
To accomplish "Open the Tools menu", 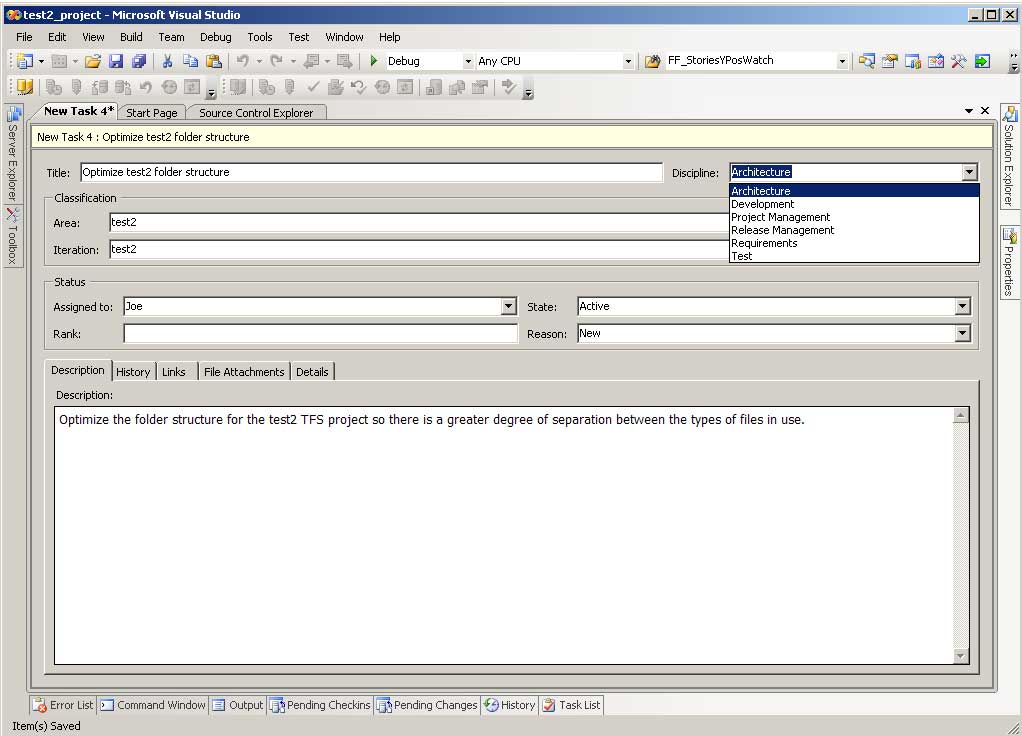I will pos(259,37).
